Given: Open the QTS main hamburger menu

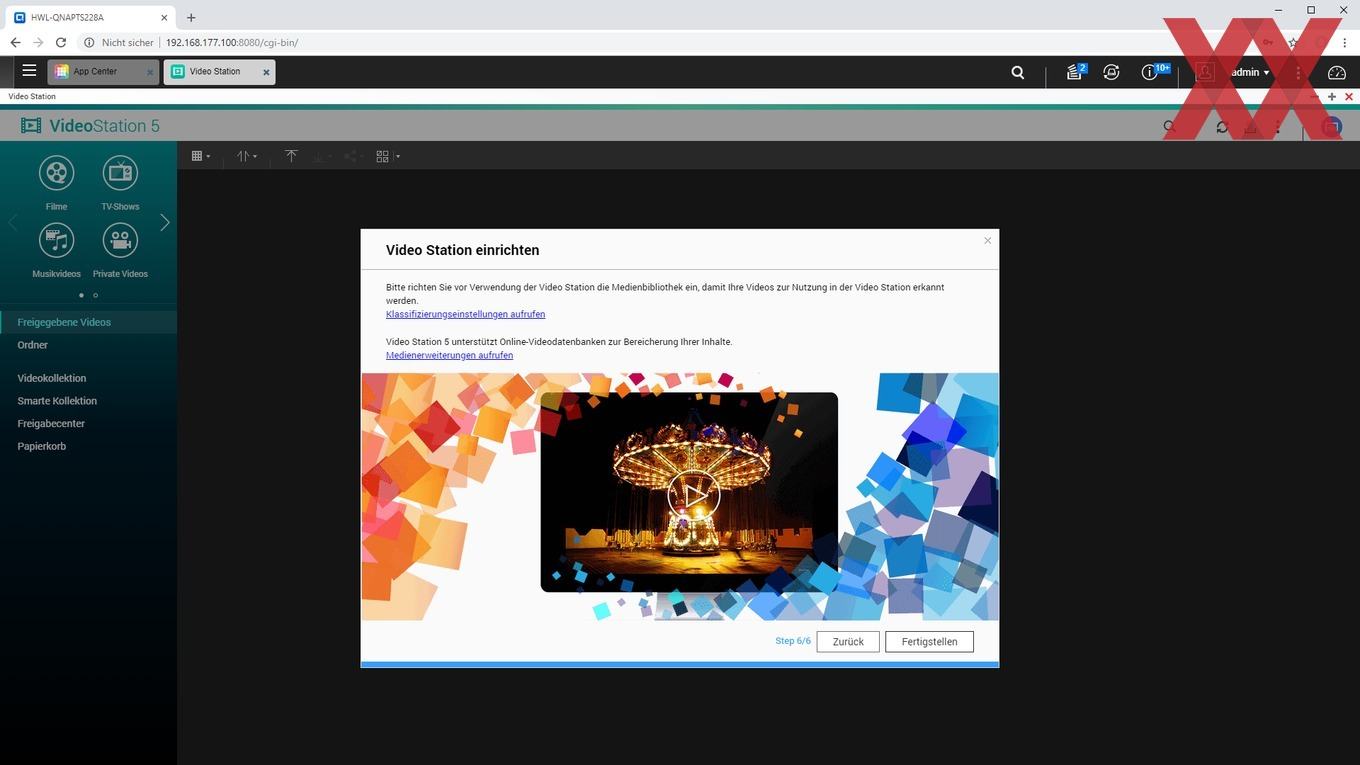Looking at the screenshot, I should pyautogui.click(x=29, y=71).
